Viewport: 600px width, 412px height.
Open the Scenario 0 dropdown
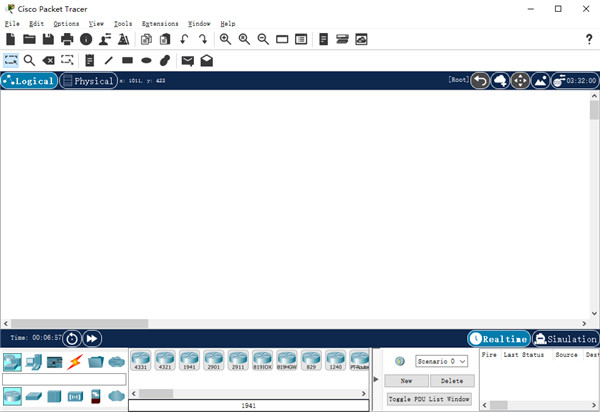[x=442, y=361]
